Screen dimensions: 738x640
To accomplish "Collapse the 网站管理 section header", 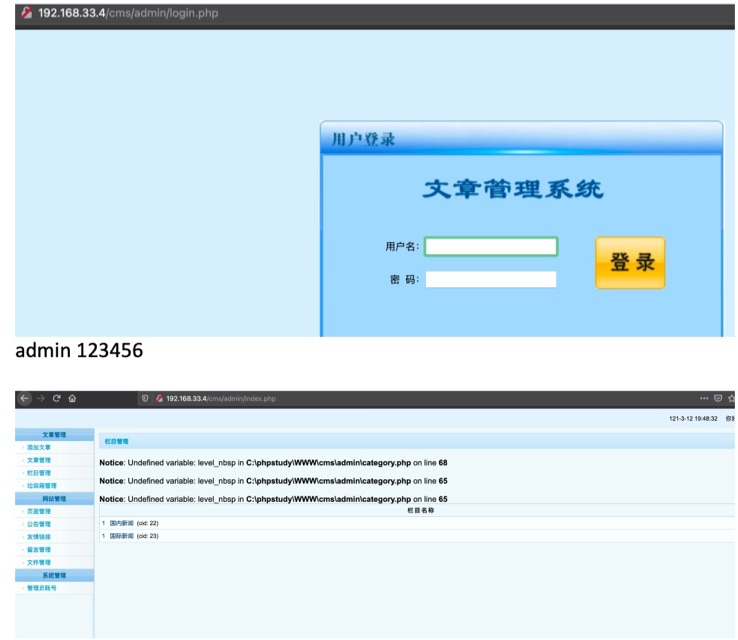I will 54,498.
